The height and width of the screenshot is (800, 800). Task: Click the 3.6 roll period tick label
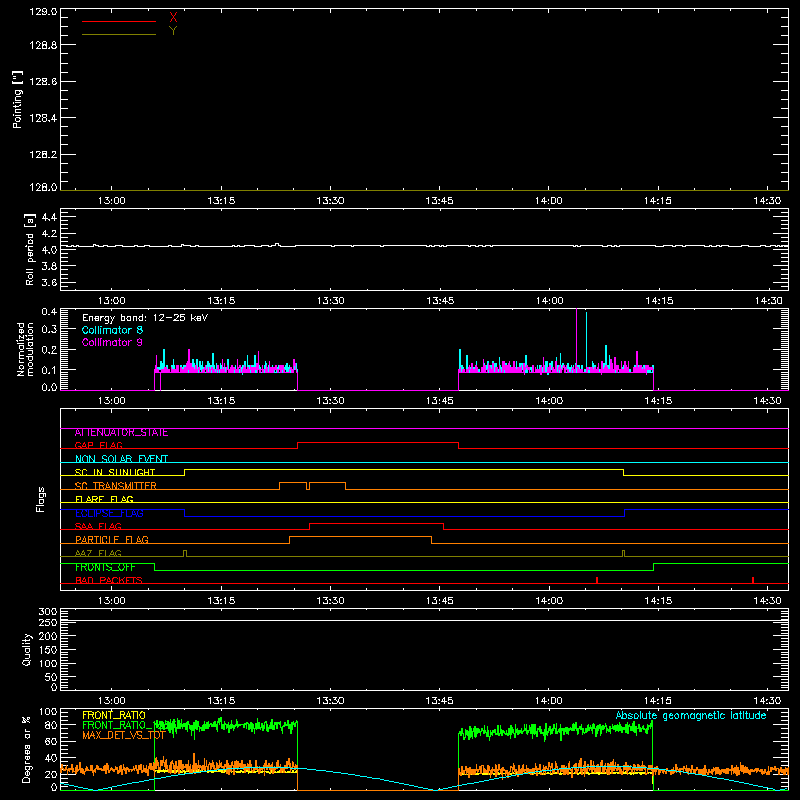pos(49,282)
